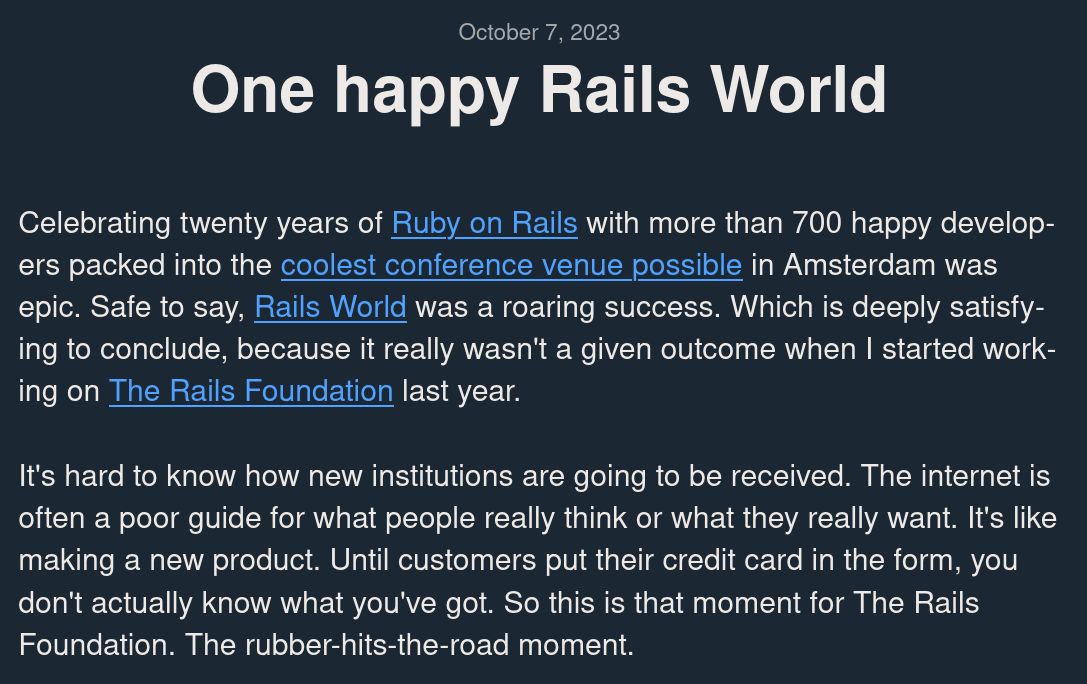
Task: Click the October 7, 2023 date
Action: point(539,32)
